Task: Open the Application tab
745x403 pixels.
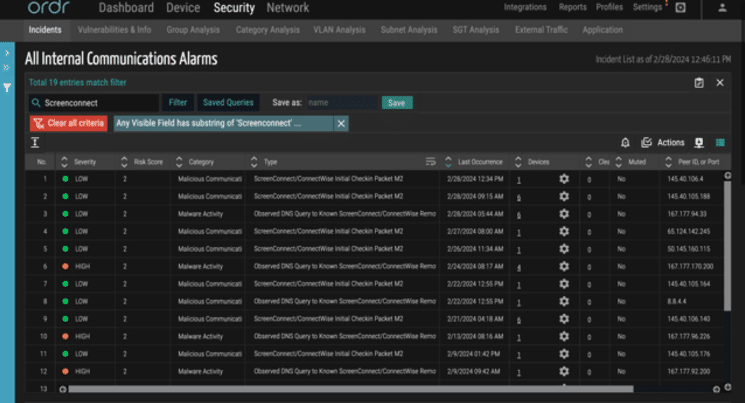Action: (x=602, y=30)
